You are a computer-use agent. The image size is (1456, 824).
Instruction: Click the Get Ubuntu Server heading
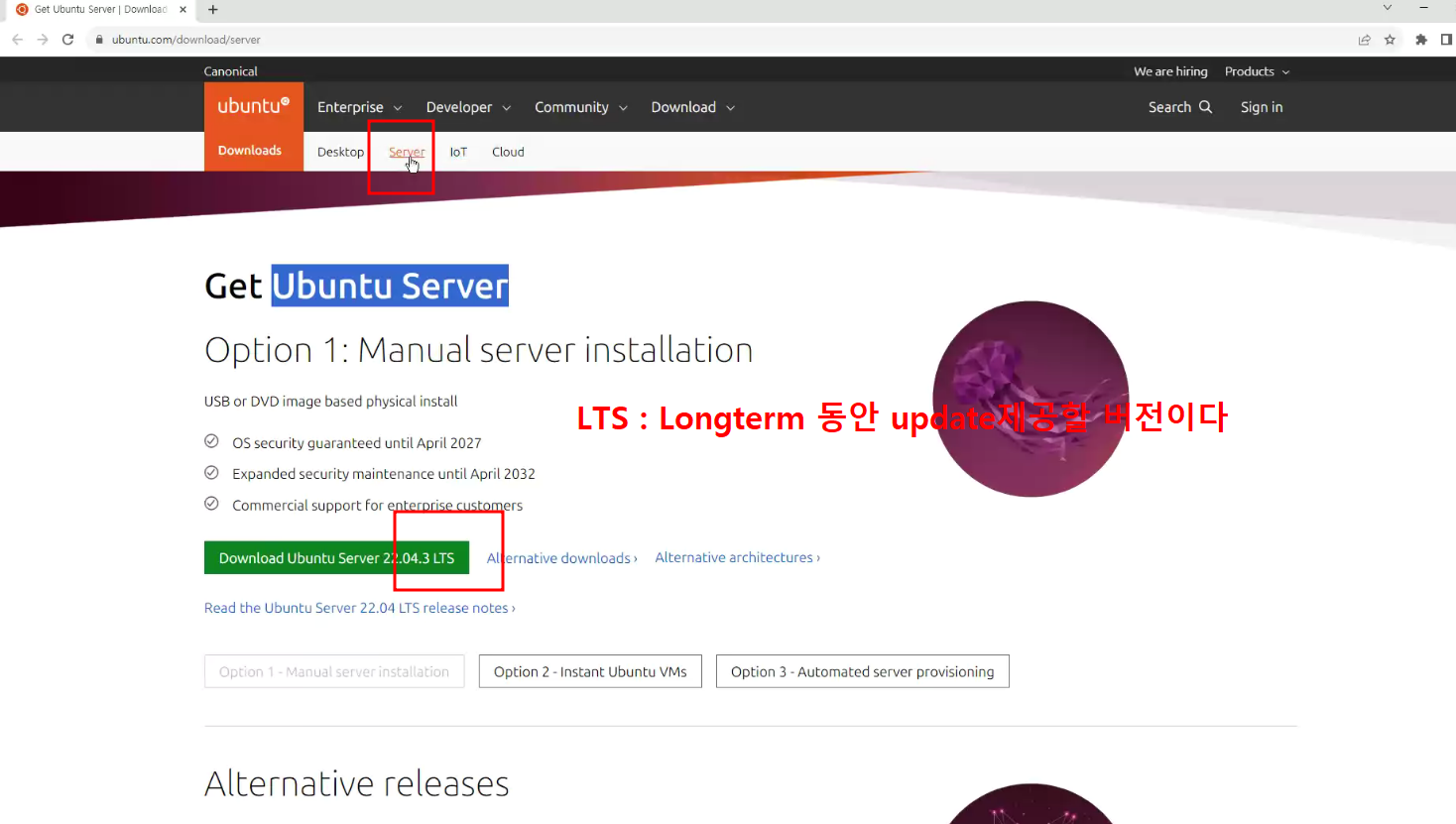(357, 286)
